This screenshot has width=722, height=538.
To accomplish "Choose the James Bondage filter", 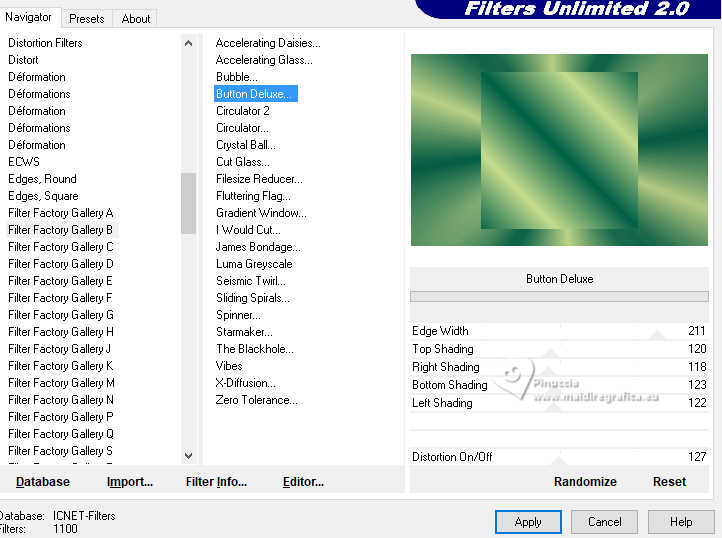I will pos(258,247).
